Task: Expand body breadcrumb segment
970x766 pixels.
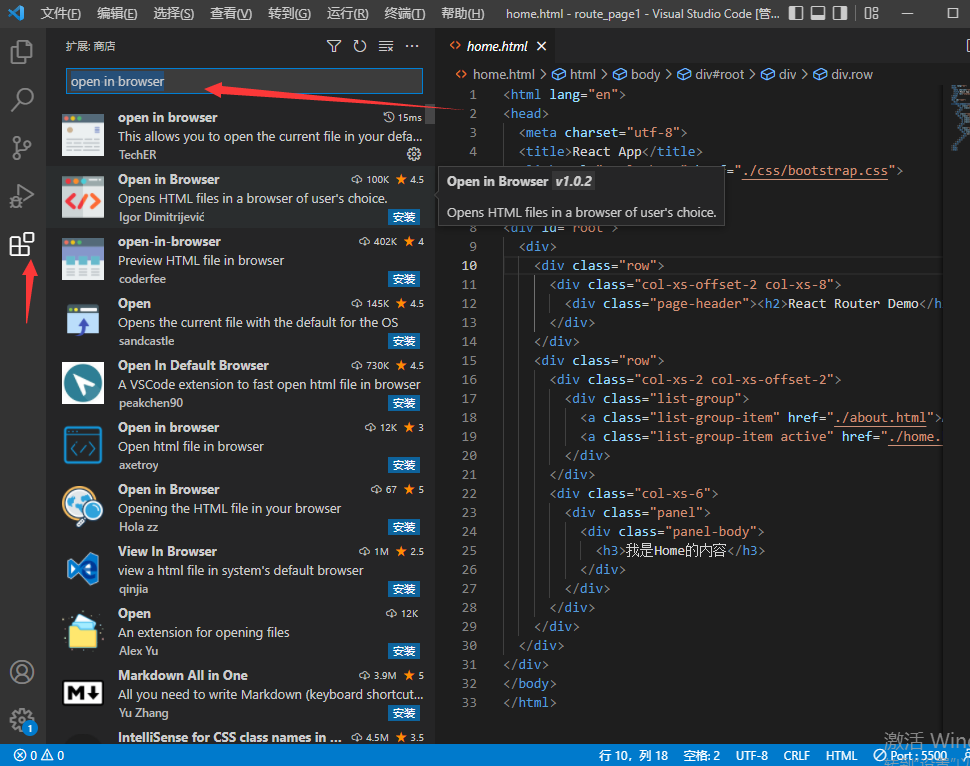Action: (x=645, y=74)
